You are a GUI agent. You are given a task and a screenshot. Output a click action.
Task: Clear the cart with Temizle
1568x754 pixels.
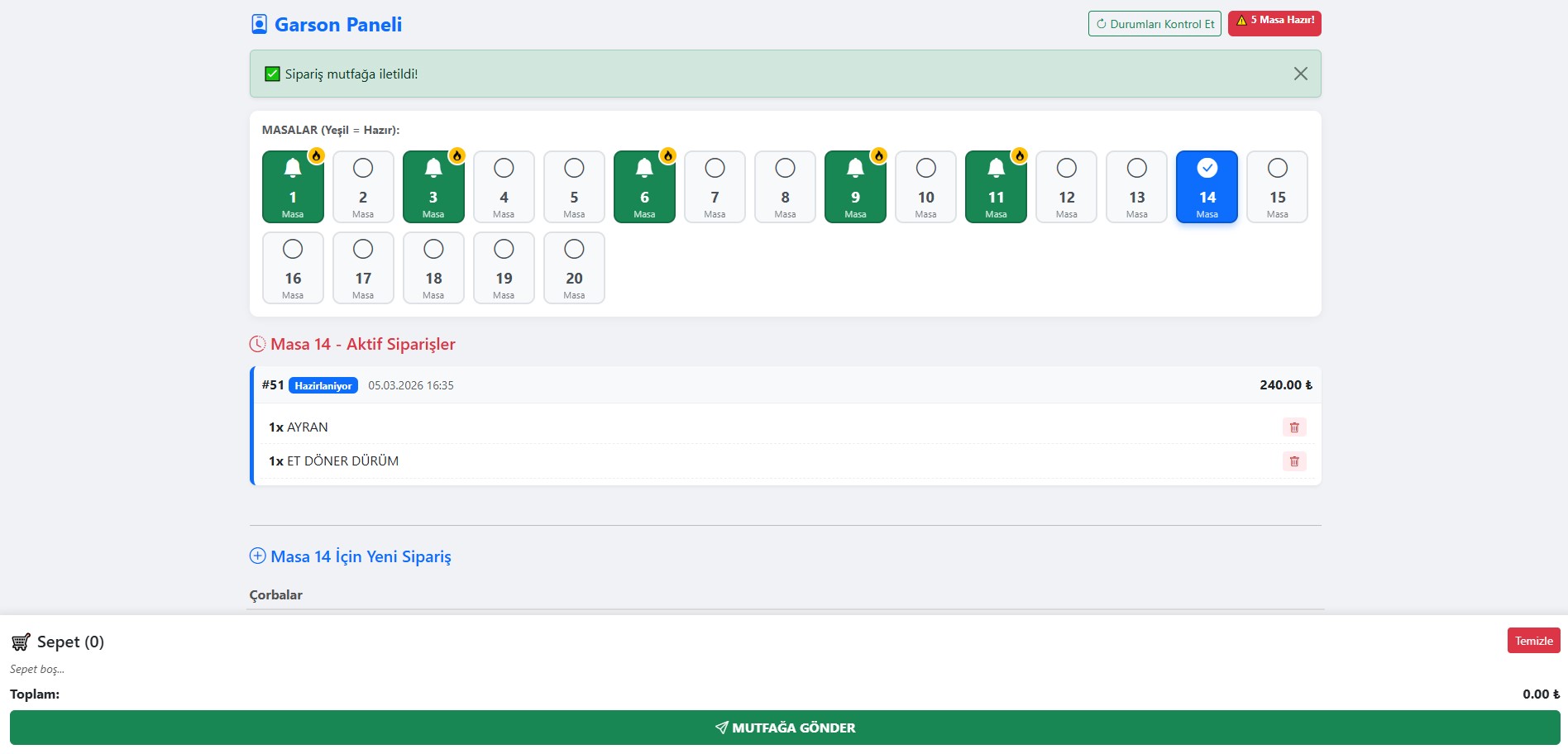[1533, 641]
